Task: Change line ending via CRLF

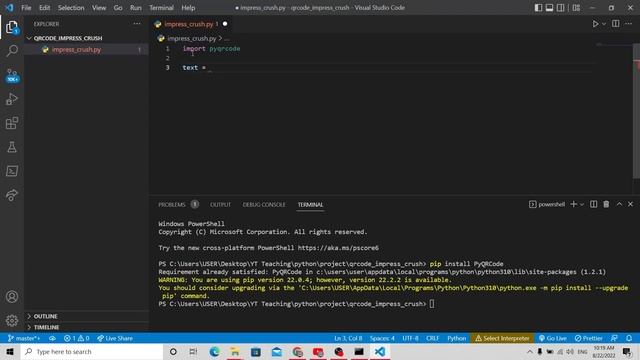Action: (x=432, y=338)
